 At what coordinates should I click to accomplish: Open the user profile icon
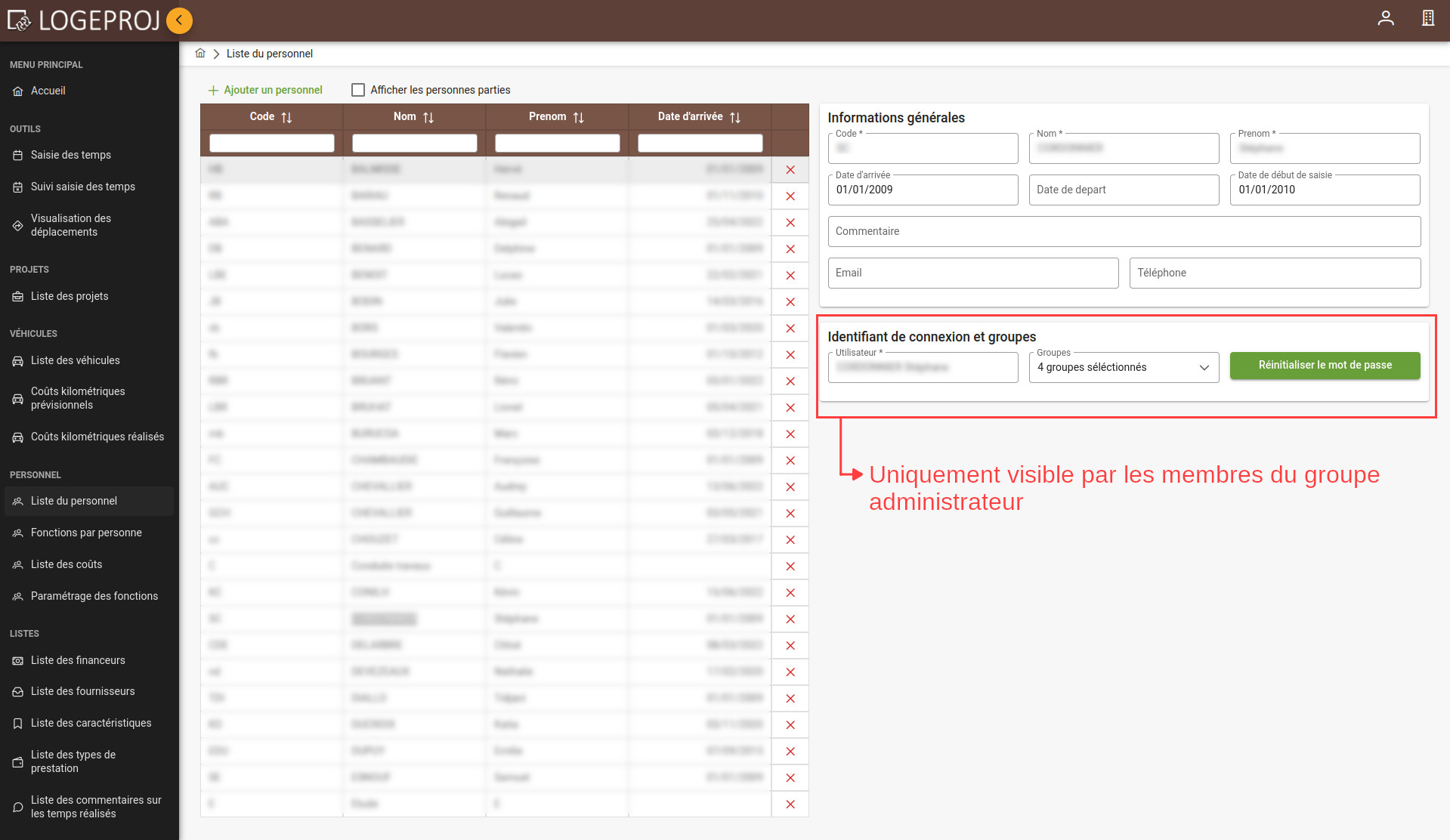[x=1385, y=18]
